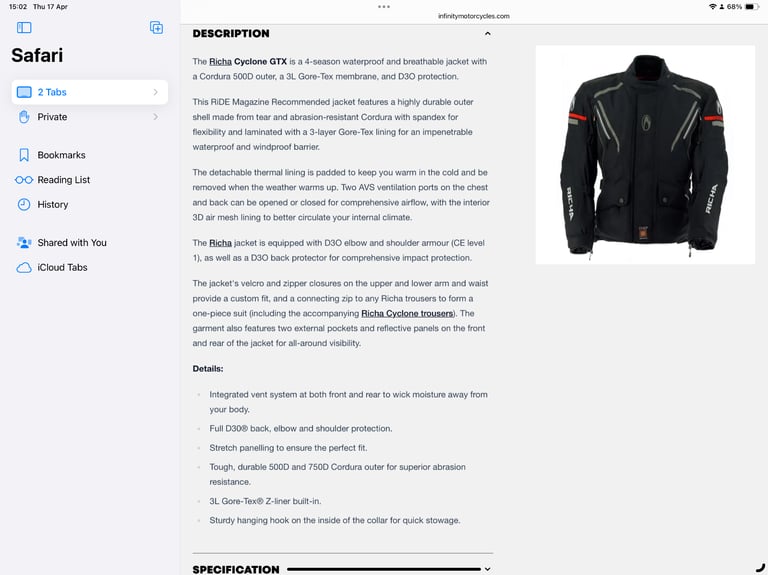Follow the Richa link in armour paragraph

(x=220, y=243)
